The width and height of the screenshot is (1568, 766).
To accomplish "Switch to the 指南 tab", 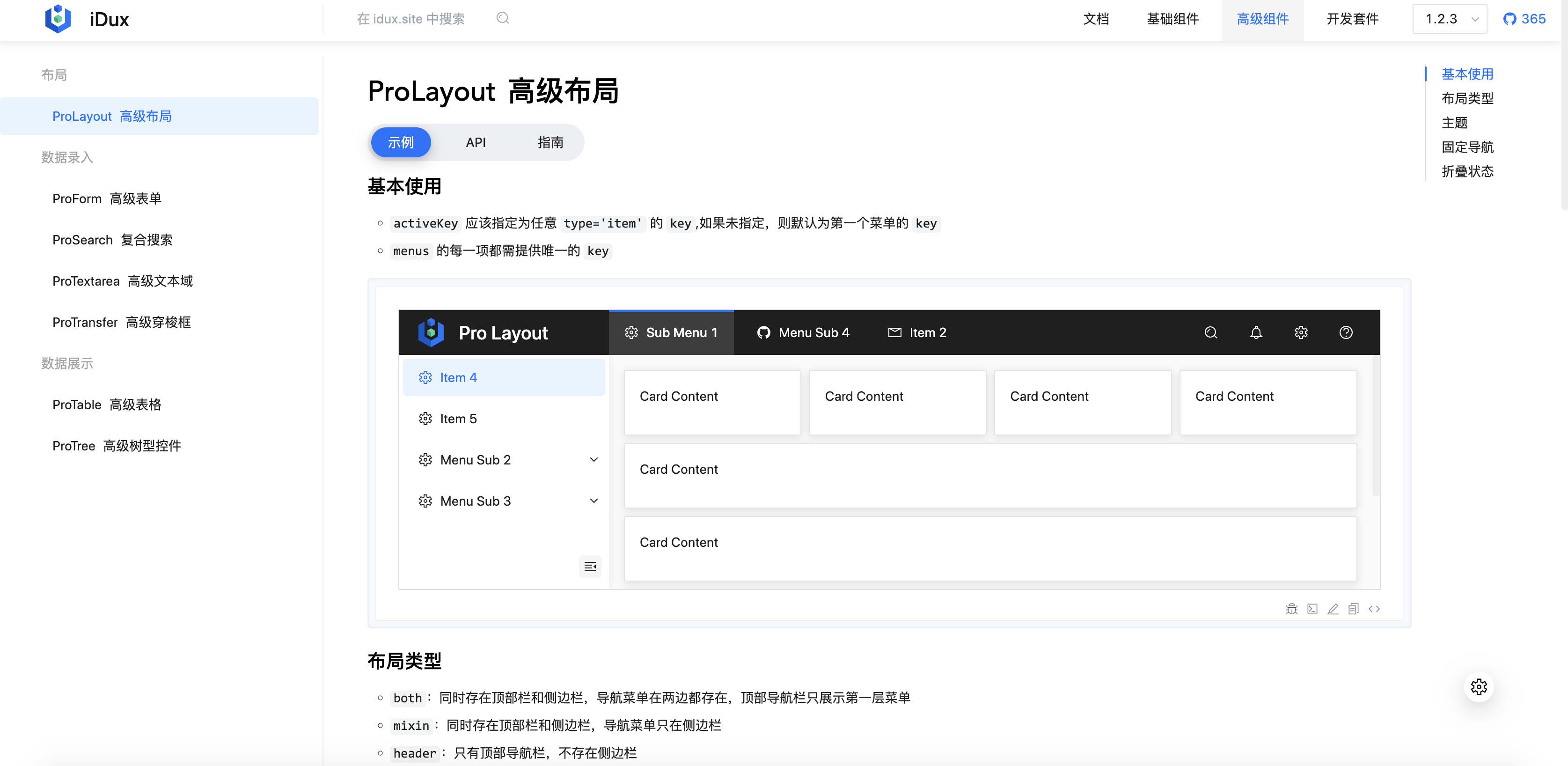I will tap(550, 142).
